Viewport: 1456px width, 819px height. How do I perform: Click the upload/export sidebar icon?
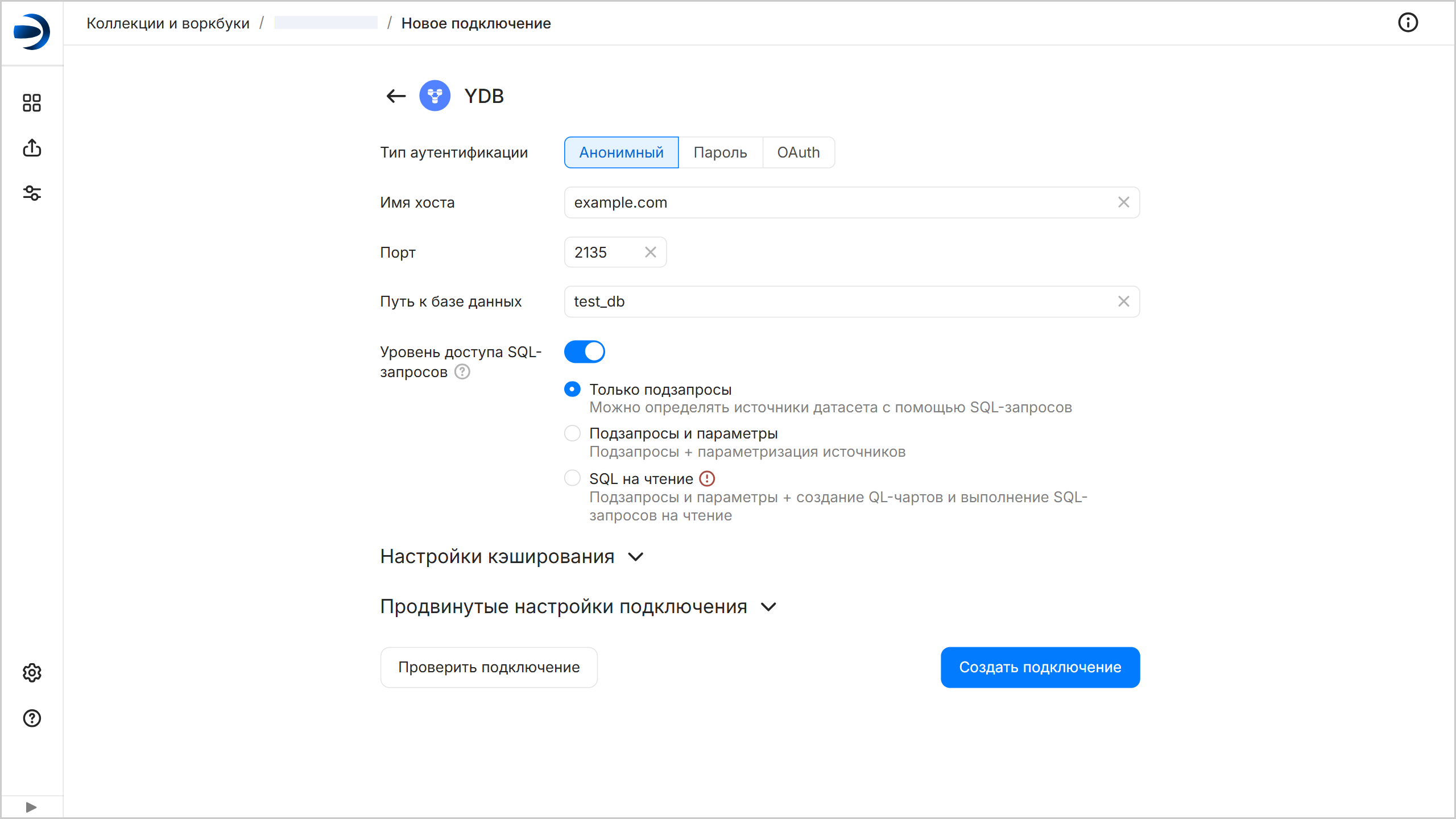pos(32,148)
